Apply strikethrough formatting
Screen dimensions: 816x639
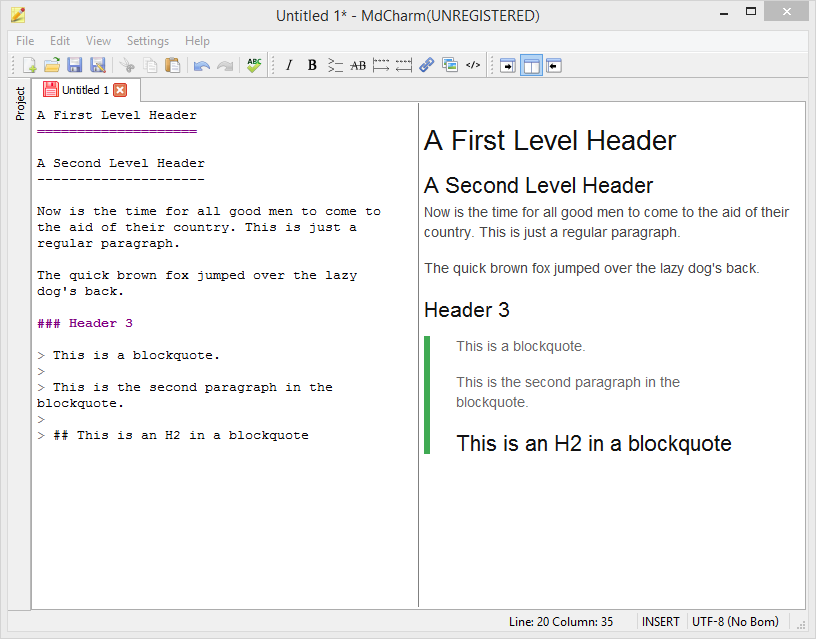(x=358, y=66)
